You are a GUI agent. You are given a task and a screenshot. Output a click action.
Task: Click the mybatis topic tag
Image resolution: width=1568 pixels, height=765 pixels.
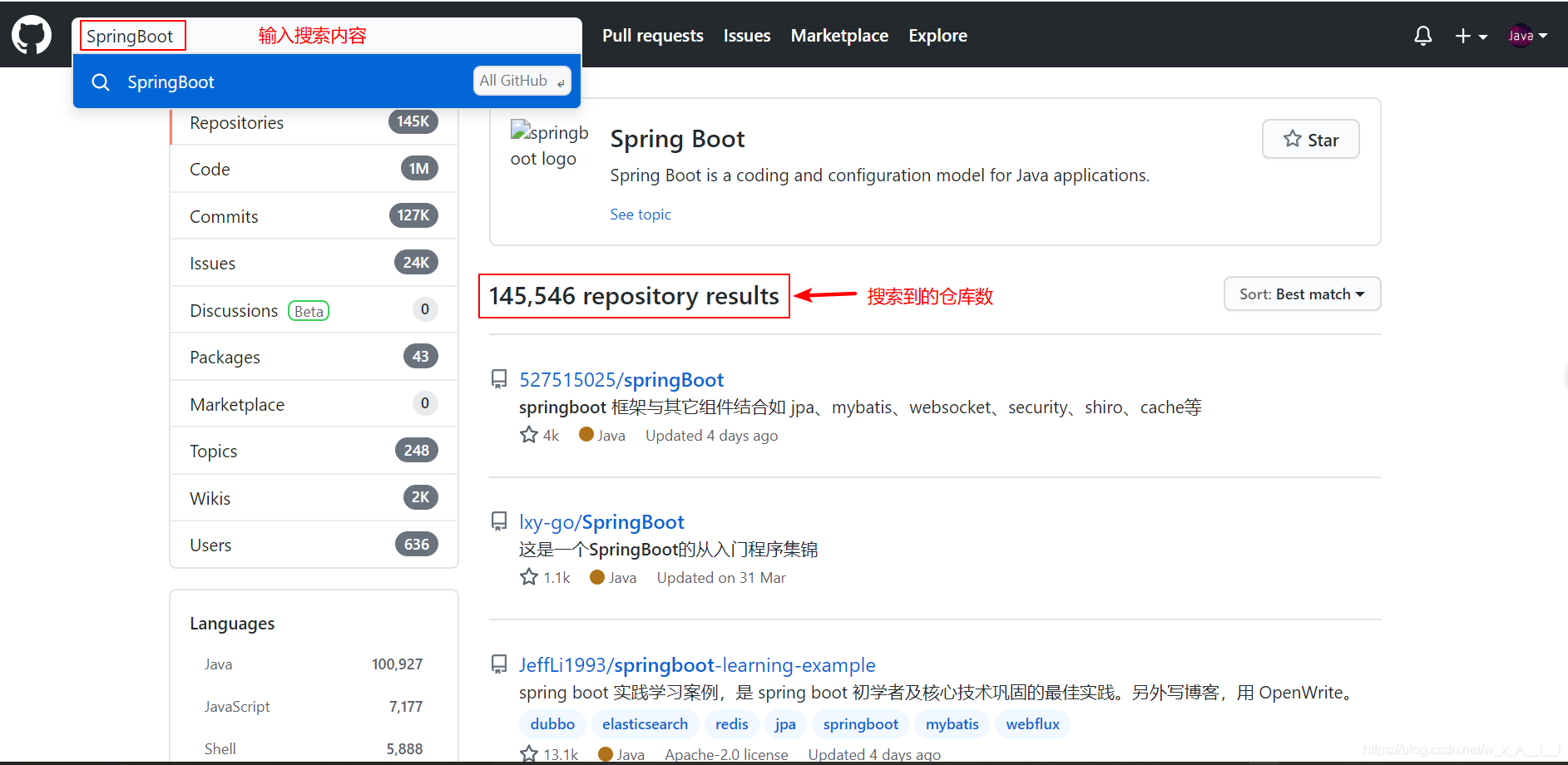[952, 724]
